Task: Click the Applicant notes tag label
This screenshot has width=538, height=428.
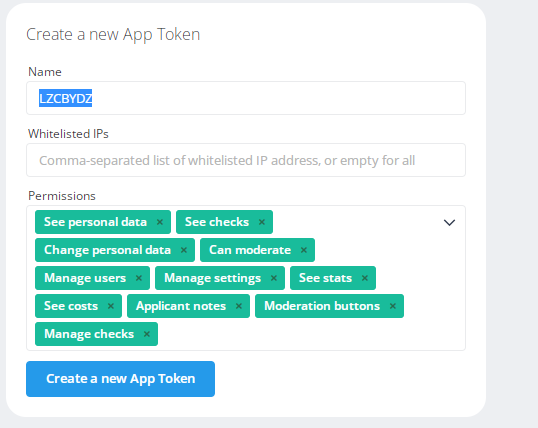Action: (x=181, y=306)
